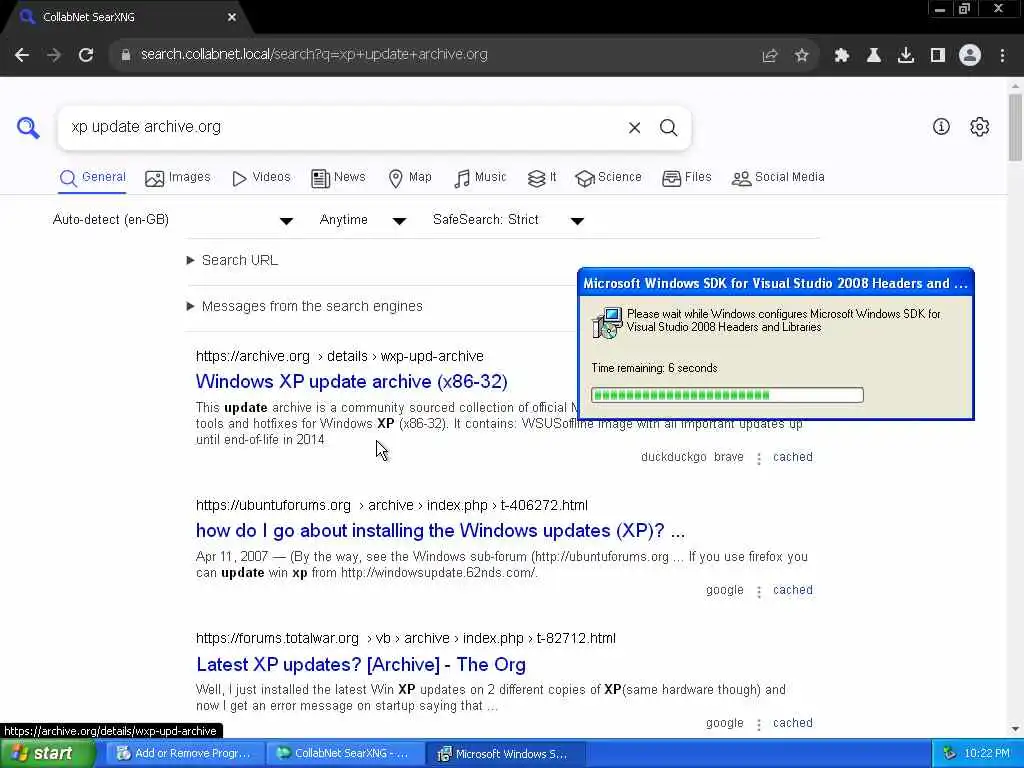Click the browser back arrow
This screenshot has width=1024, height=768.
(22, 55)
